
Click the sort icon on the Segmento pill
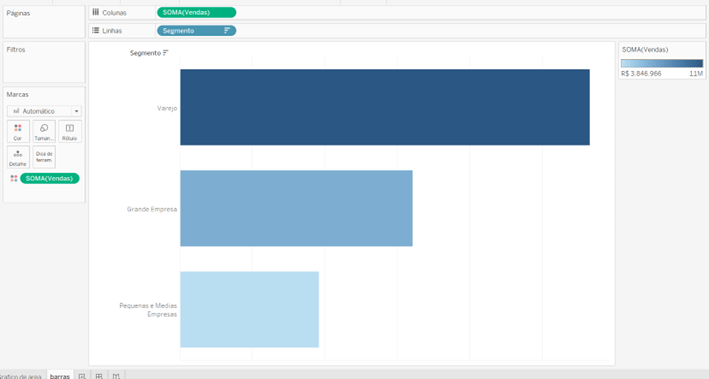(x=227, y=31)
